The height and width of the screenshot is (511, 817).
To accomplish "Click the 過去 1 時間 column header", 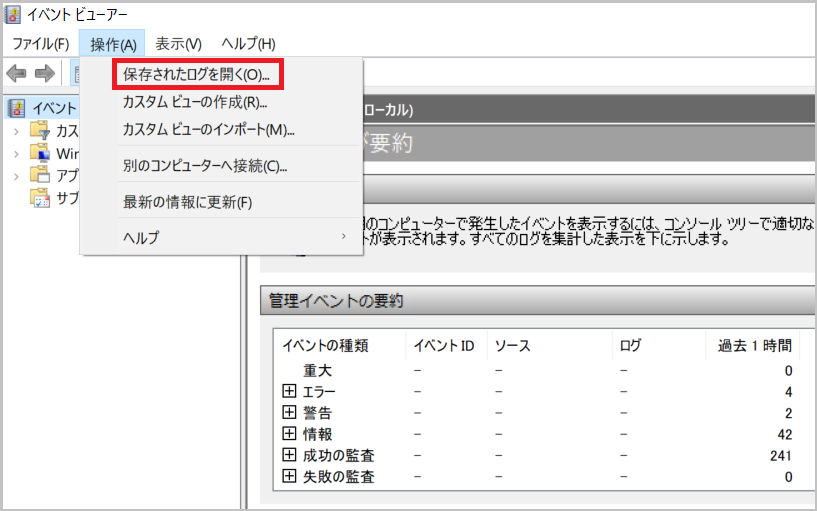I will tap(754, 345).
